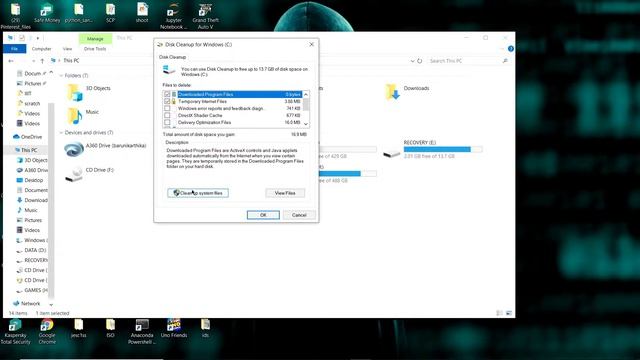Check Delivery Optimization Files checkbox
The height and width of the screenshot is (360, 640).
click(167, 122)
